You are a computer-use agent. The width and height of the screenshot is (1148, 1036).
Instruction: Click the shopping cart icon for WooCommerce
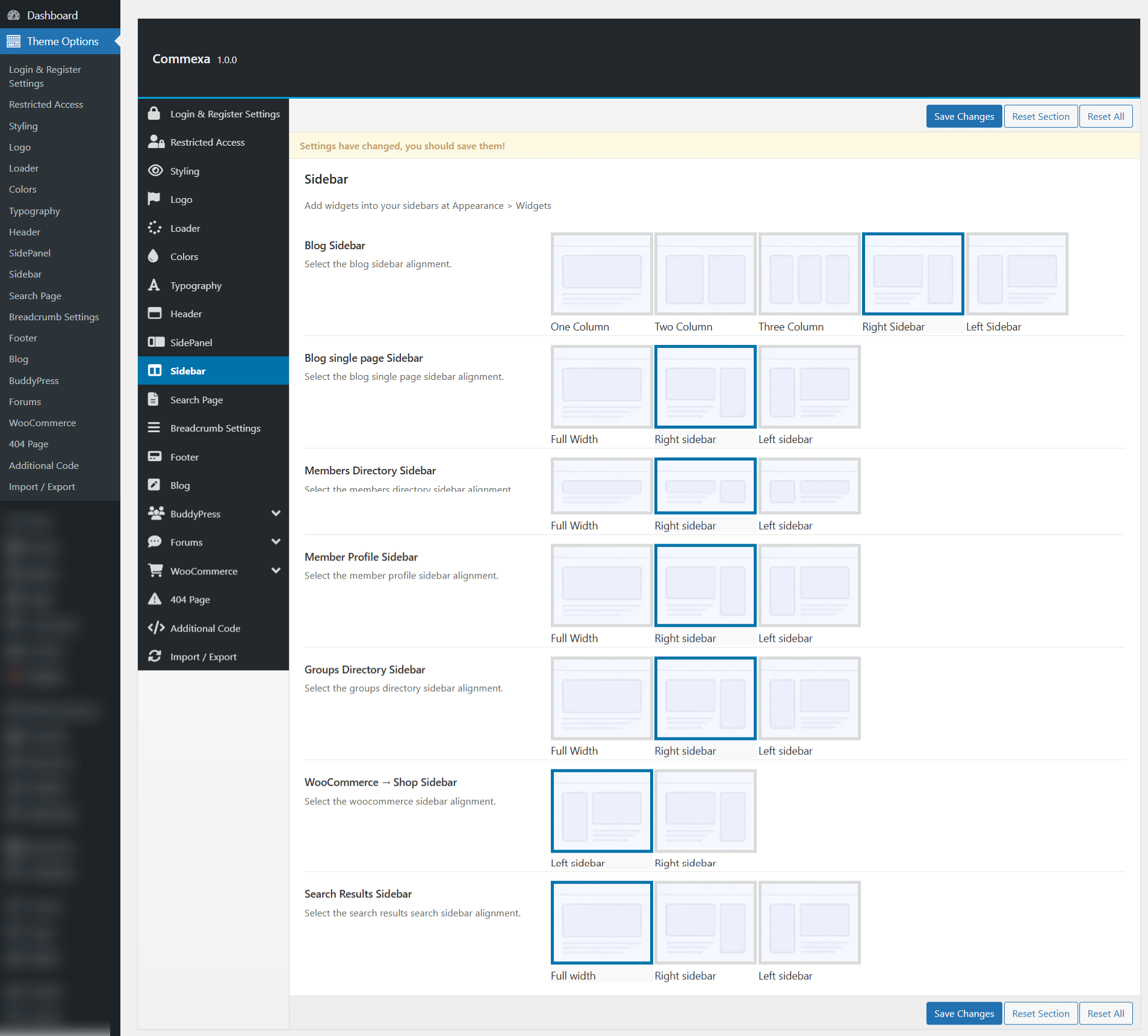pyautogui.click(x=155, y=571)
